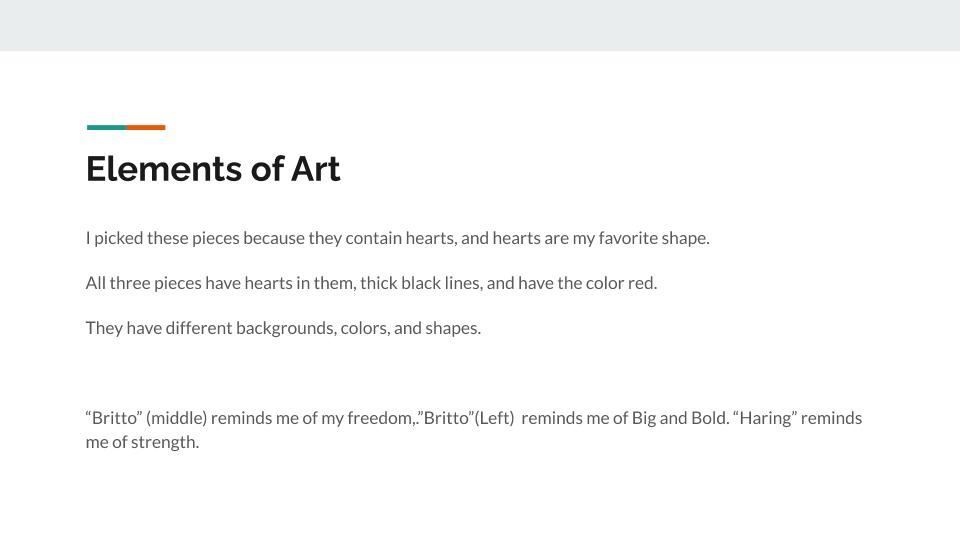Click the teal accent line segment
Screen dimensions: 960x540
[x=106, y=127]
